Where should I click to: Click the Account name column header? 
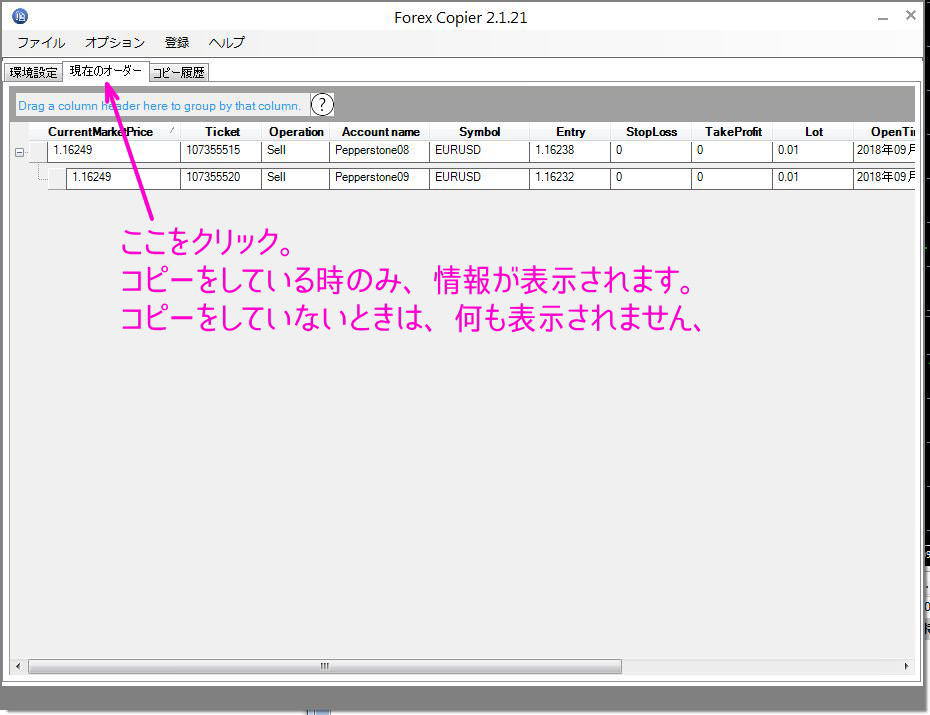coord(380,132)
